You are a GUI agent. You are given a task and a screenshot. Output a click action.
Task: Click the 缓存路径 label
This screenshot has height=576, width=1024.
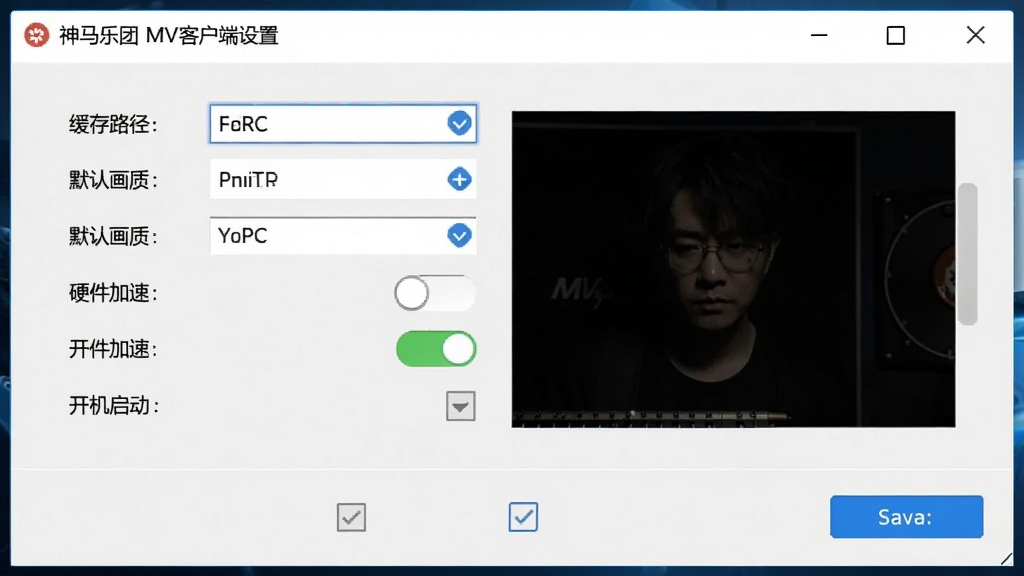tap(114, 124)
